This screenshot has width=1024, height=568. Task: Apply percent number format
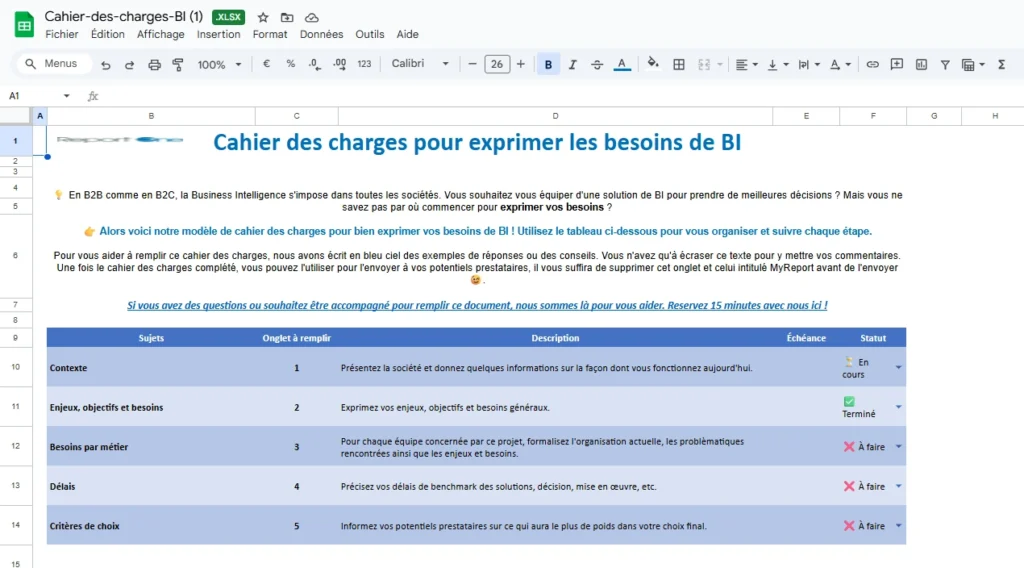click(291, 64)
